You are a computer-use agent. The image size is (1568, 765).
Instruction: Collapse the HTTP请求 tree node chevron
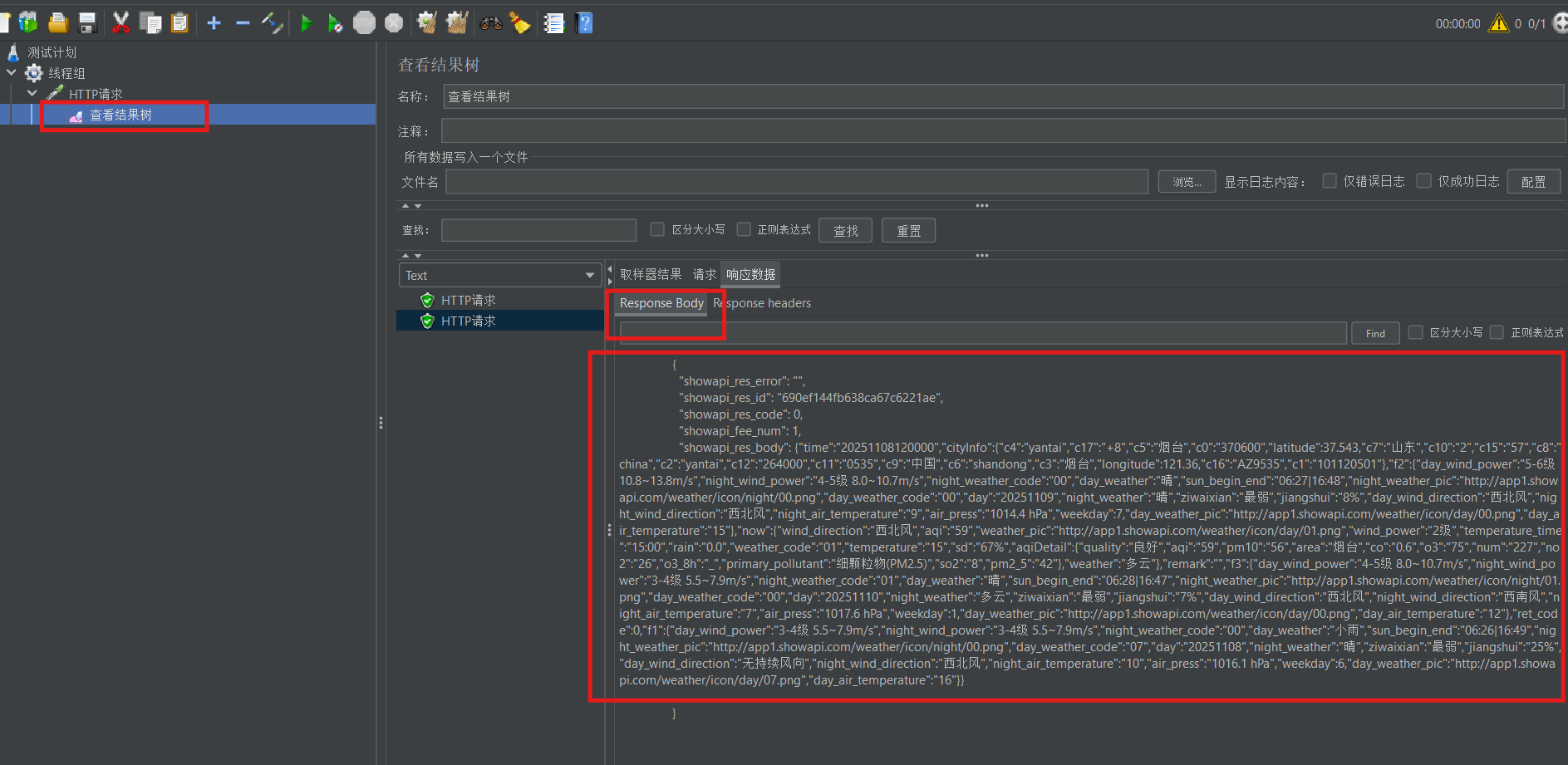click(x=32, y=94)
